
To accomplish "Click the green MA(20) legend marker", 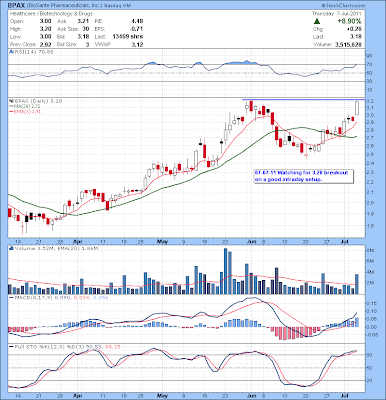I will coord(10,106).
